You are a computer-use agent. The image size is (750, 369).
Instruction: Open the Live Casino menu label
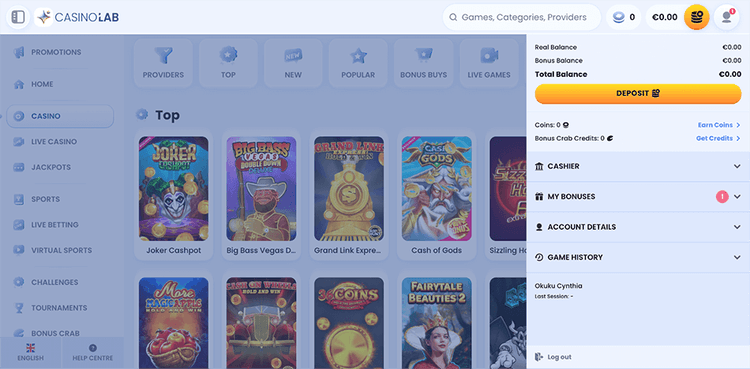[54, 142]
